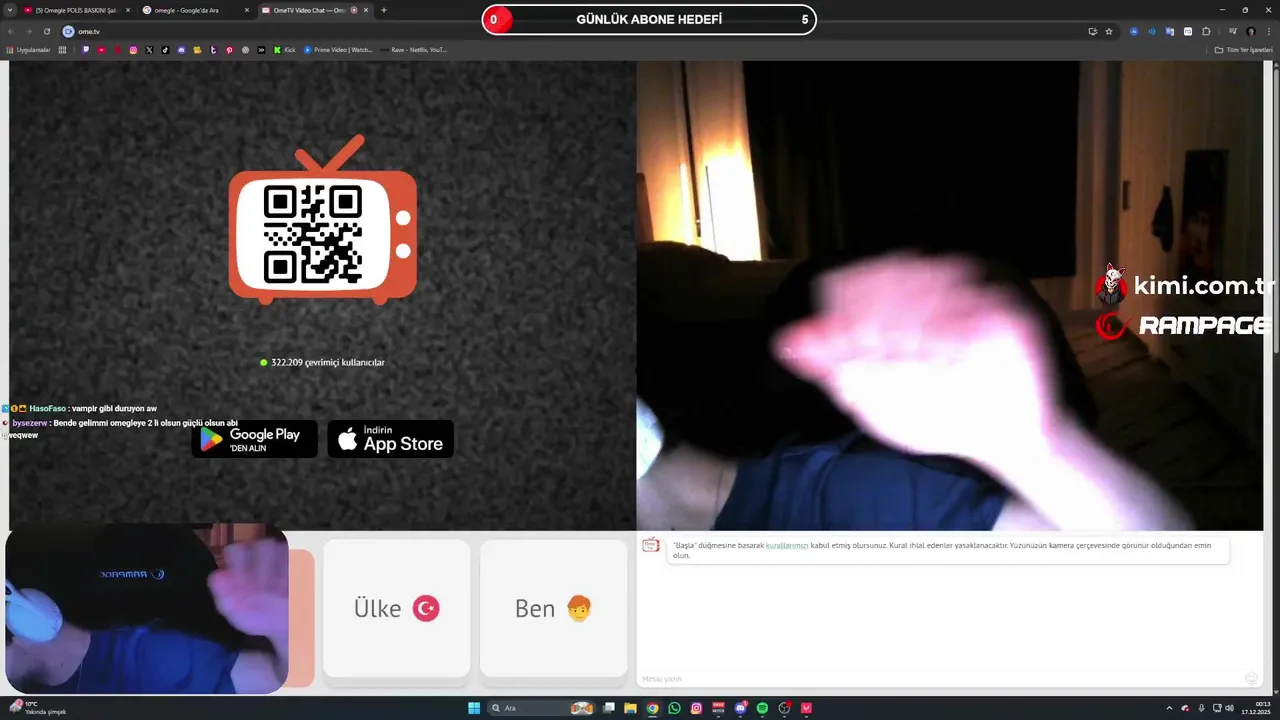The image size is (1280, 720).
Task: Open Instagram from the taskbar
Action: [696, 708]
